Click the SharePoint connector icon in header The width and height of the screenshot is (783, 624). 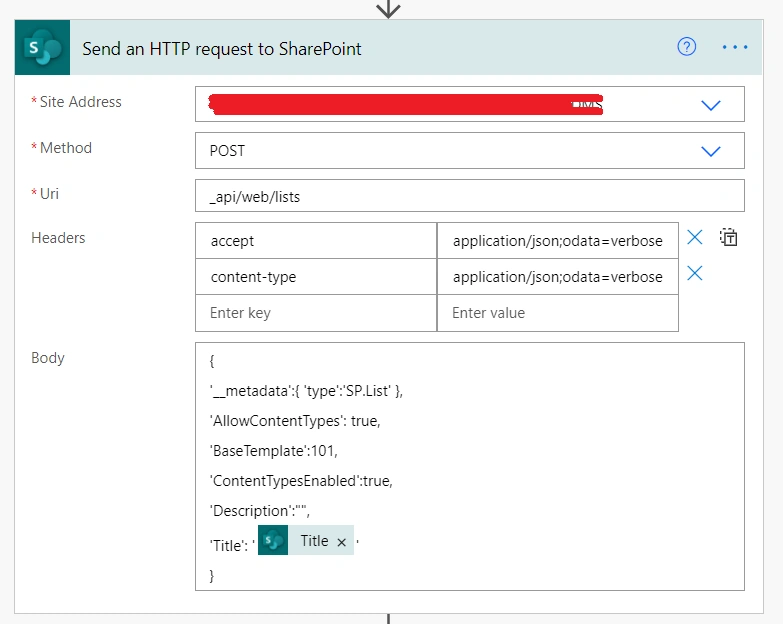click(x=42, y=47)
